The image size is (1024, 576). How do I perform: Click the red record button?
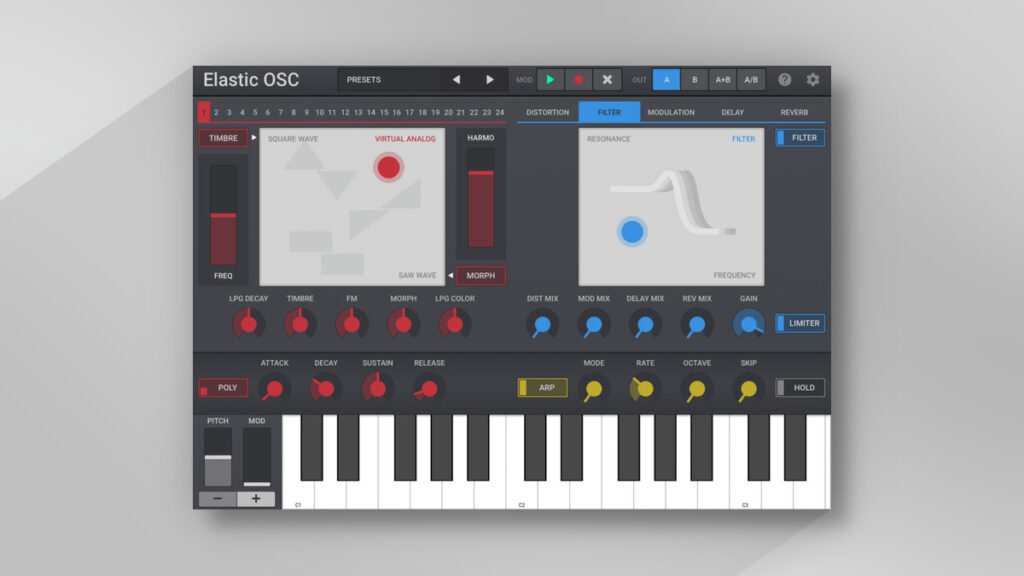point(578,80)
